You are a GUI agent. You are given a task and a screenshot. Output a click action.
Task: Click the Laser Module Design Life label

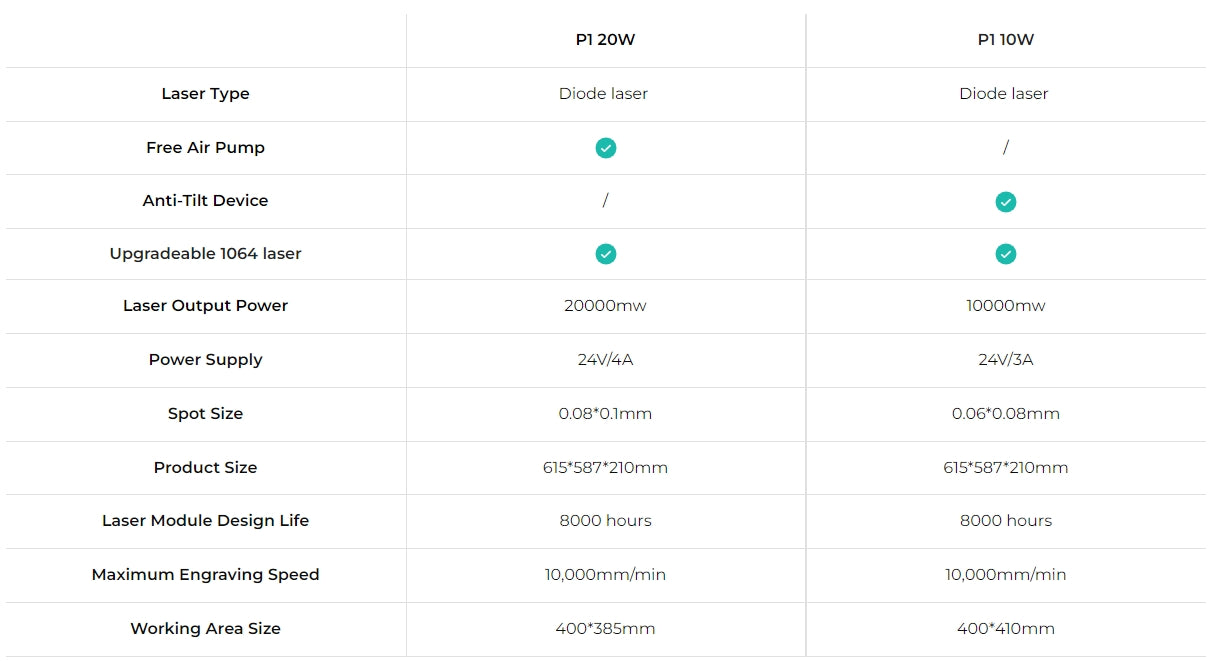tap(206, 521)
